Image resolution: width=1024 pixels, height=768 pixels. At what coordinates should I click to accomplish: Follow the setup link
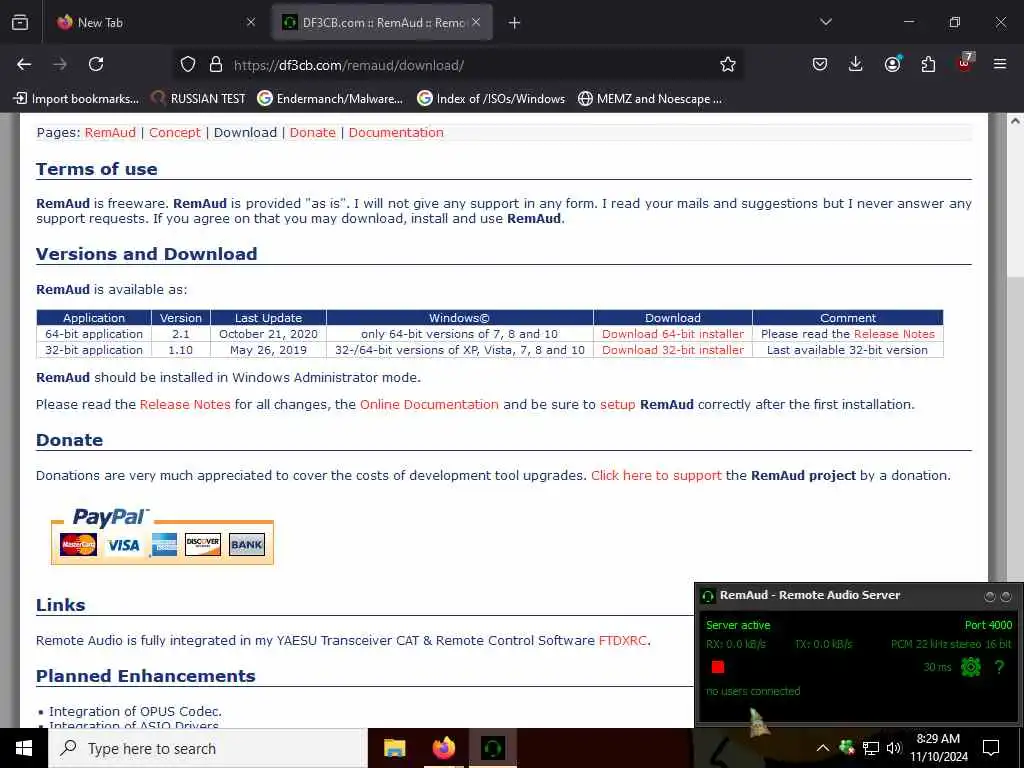[617, 405]
